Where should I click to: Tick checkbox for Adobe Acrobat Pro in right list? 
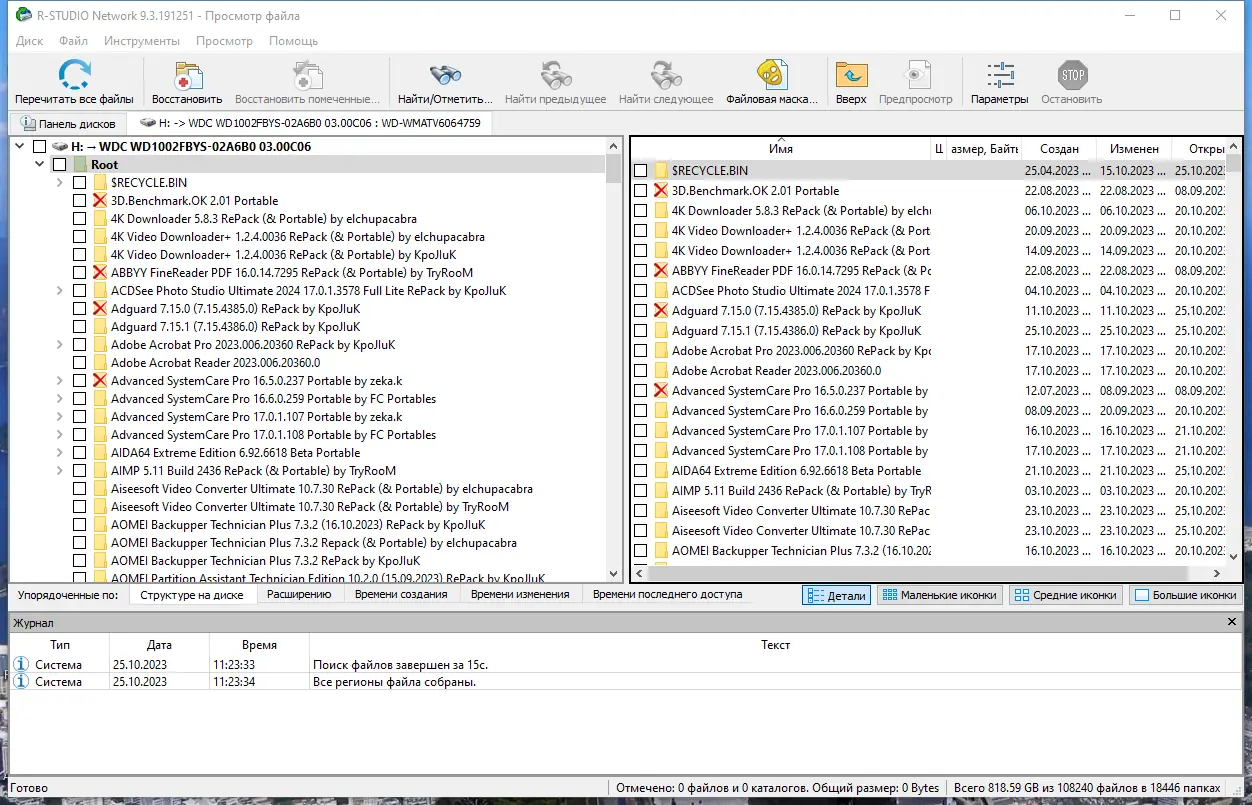coord(641,351)
